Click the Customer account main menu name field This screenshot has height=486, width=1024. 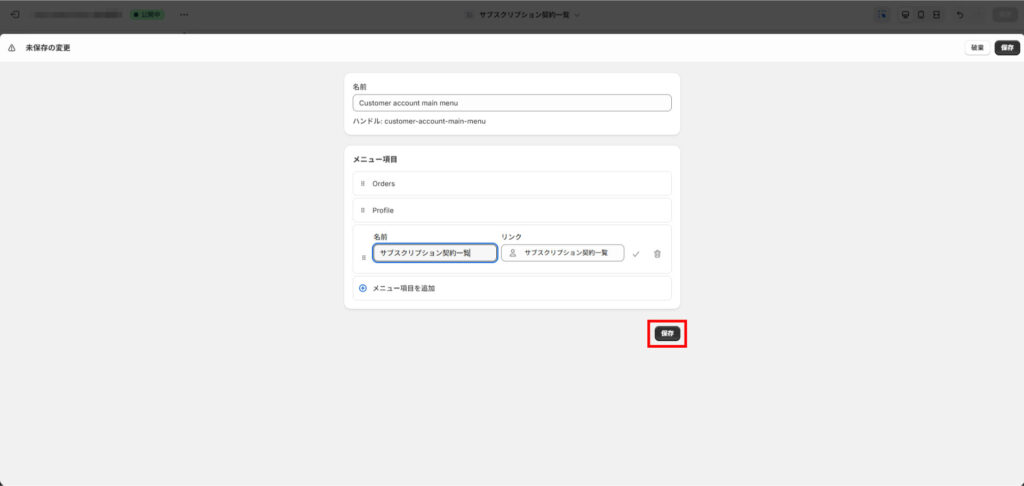[x=512, y=103]
